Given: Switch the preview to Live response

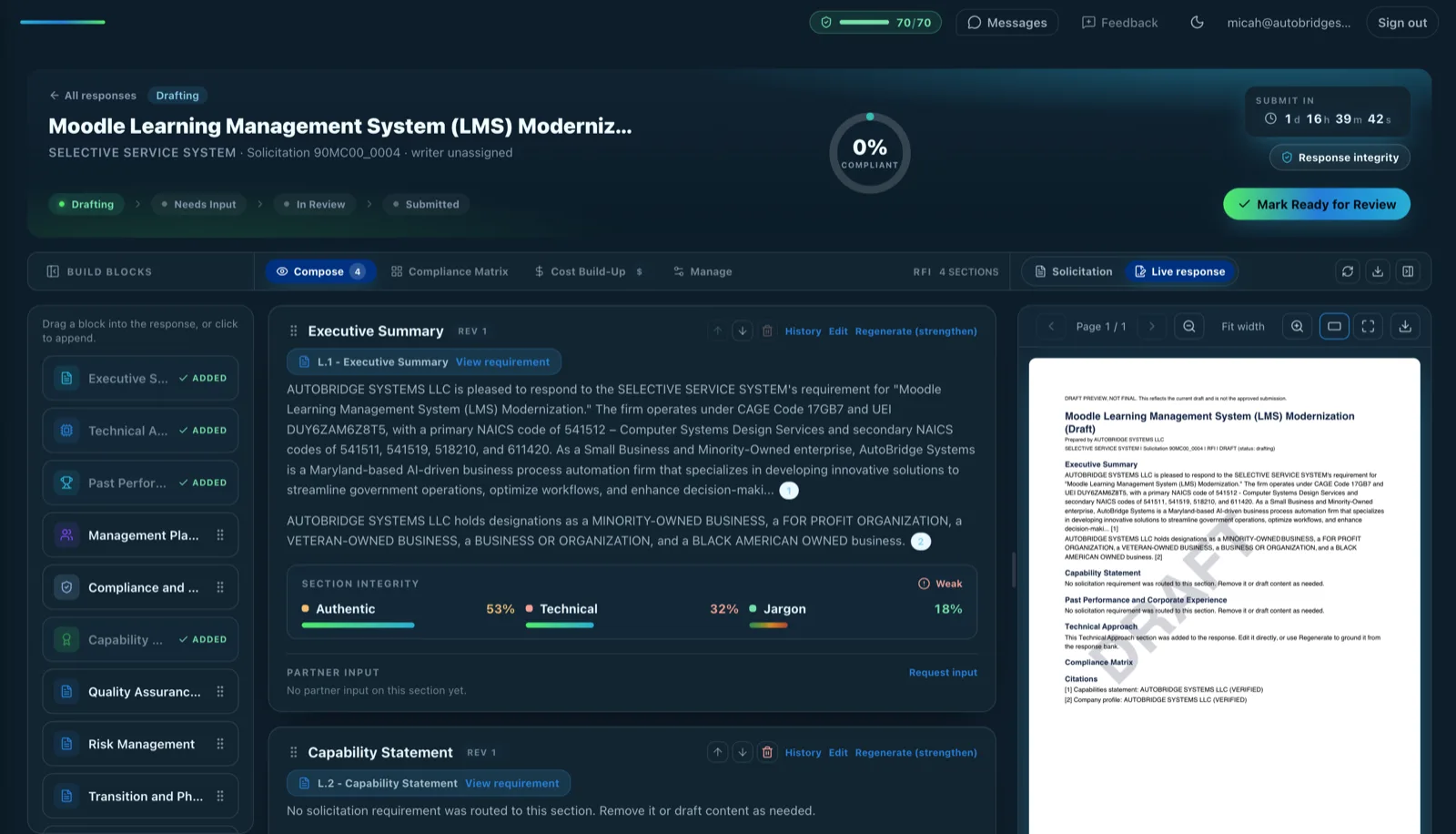Looking at the screenshot, I should (x=1179, y=271).
